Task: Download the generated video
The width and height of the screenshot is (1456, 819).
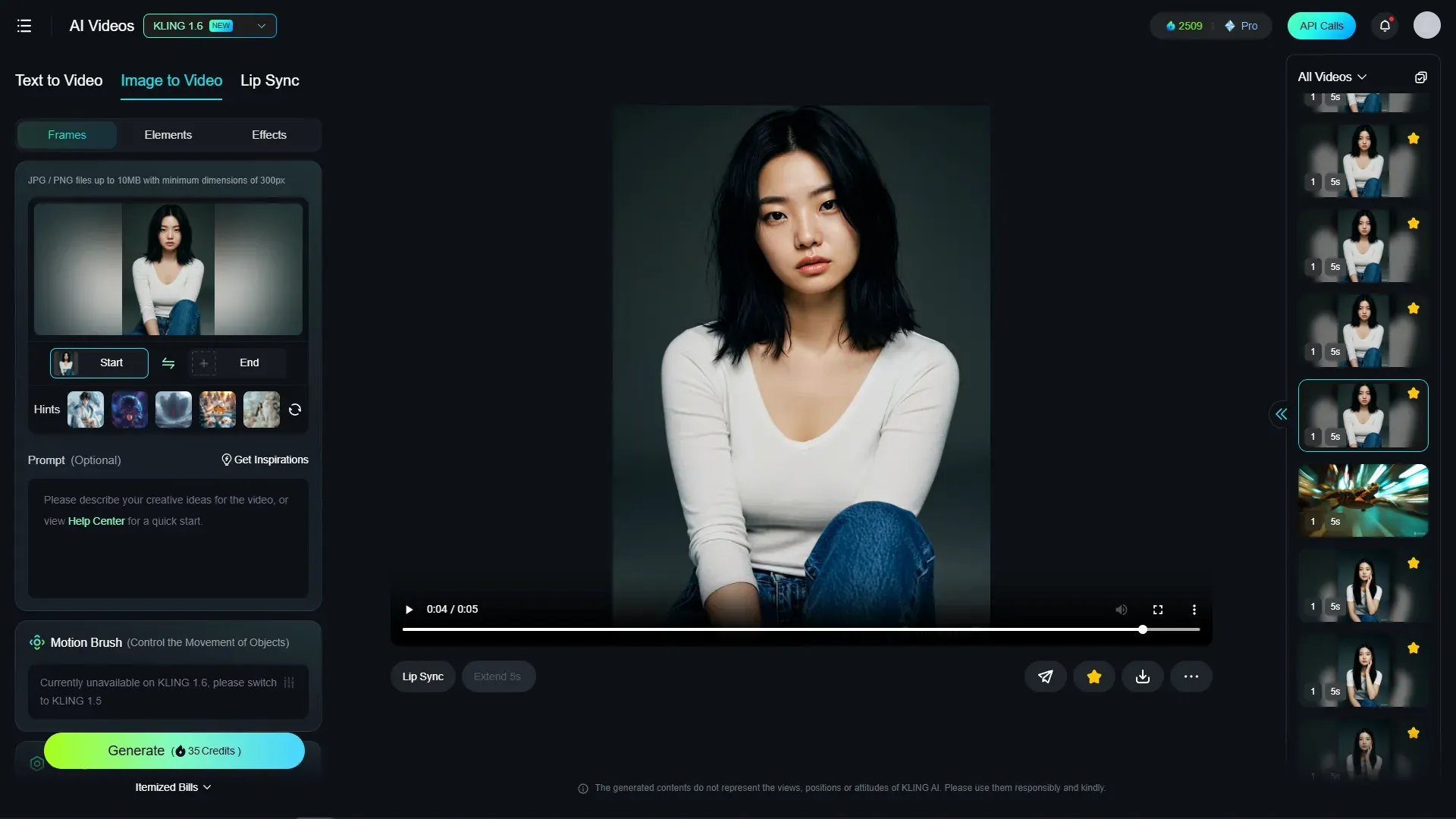Action: (1142, 676)
